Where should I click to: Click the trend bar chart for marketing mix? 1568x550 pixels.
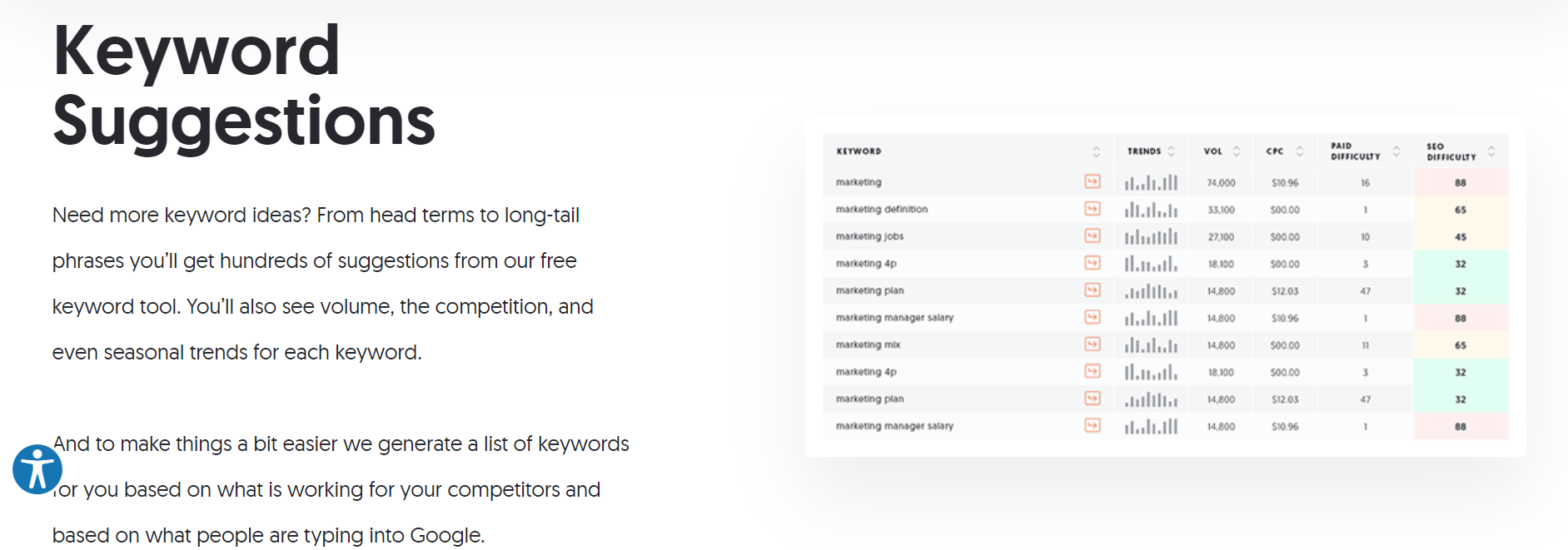1151,344
